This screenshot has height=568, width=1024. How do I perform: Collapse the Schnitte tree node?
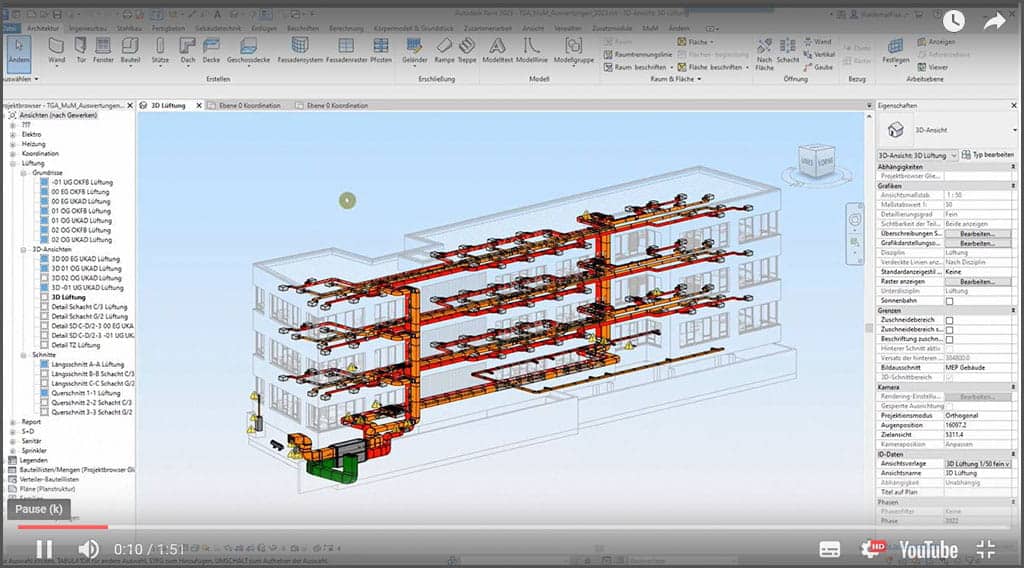point(24,355)
